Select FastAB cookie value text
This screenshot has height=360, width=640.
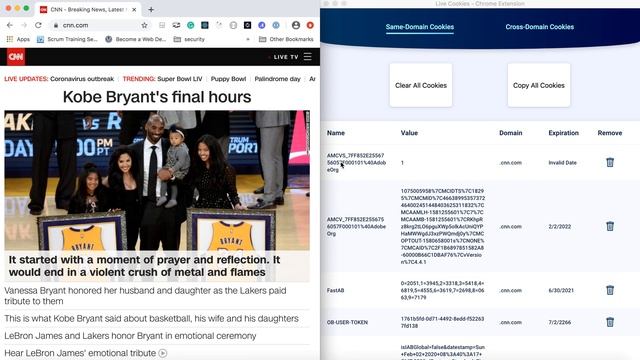point(442,290)
